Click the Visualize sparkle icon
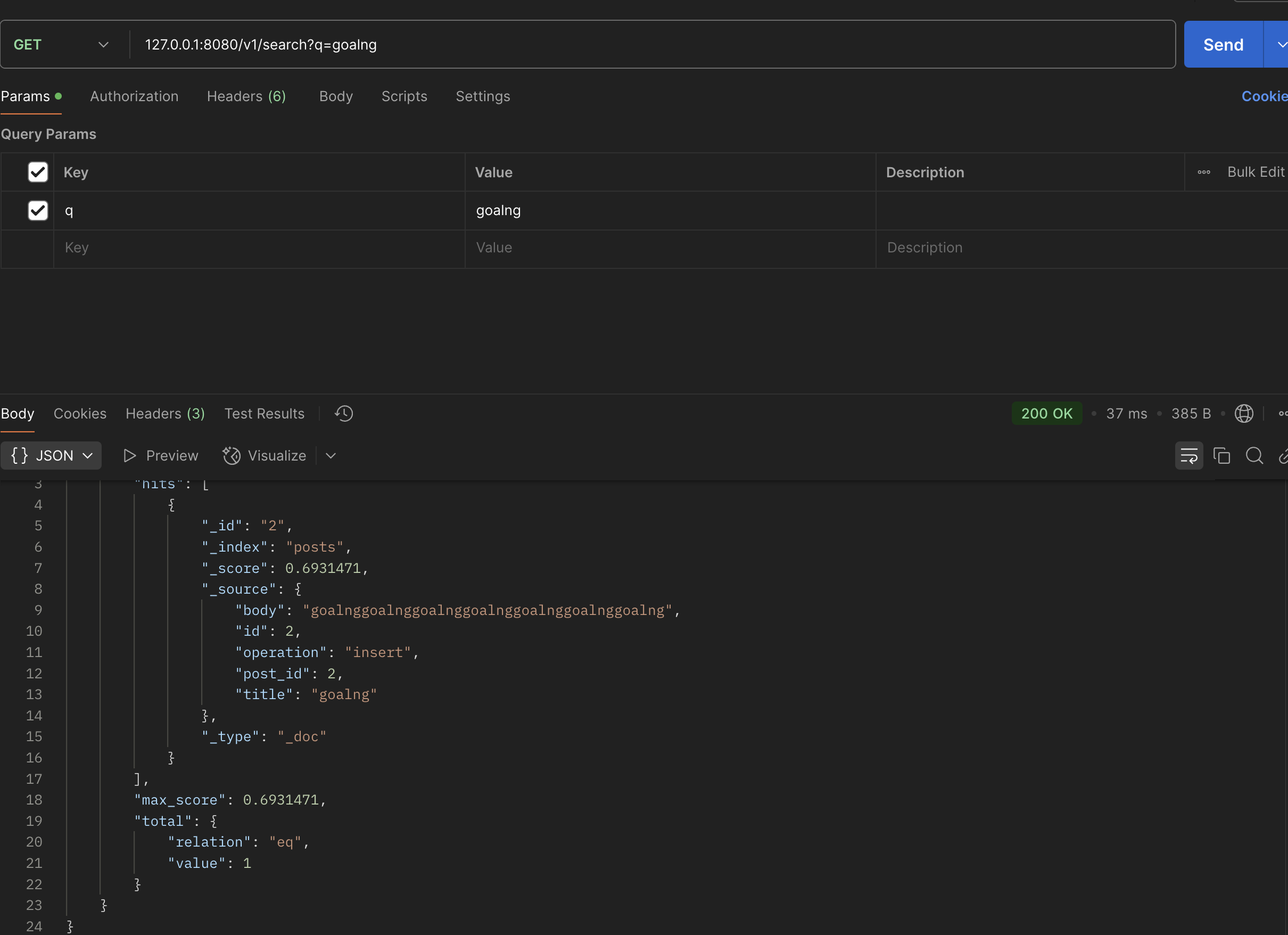The height and width of the screenshot is (935, 1288). pos(231,456)
